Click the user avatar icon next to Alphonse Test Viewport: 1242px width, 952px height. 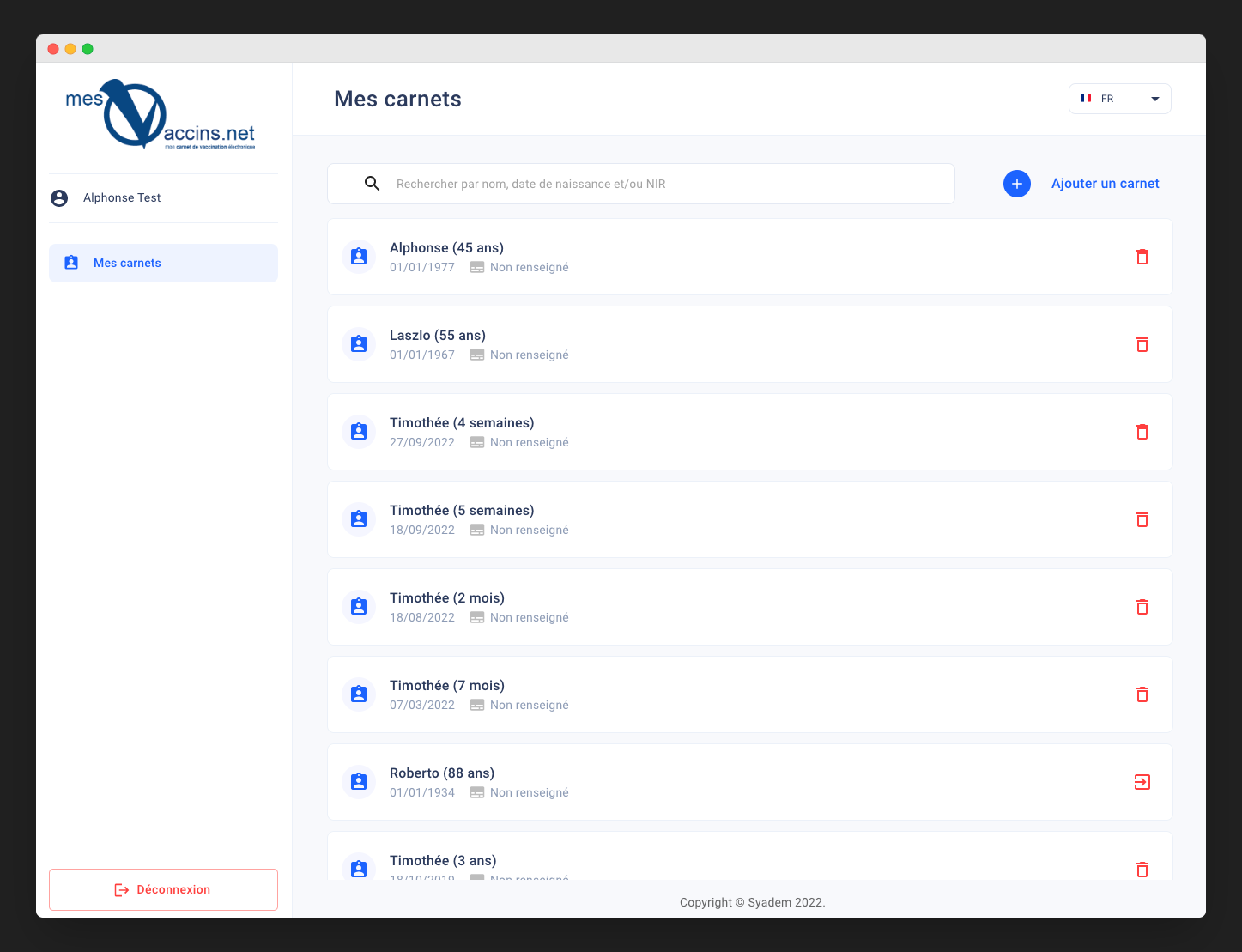(58, 197)
